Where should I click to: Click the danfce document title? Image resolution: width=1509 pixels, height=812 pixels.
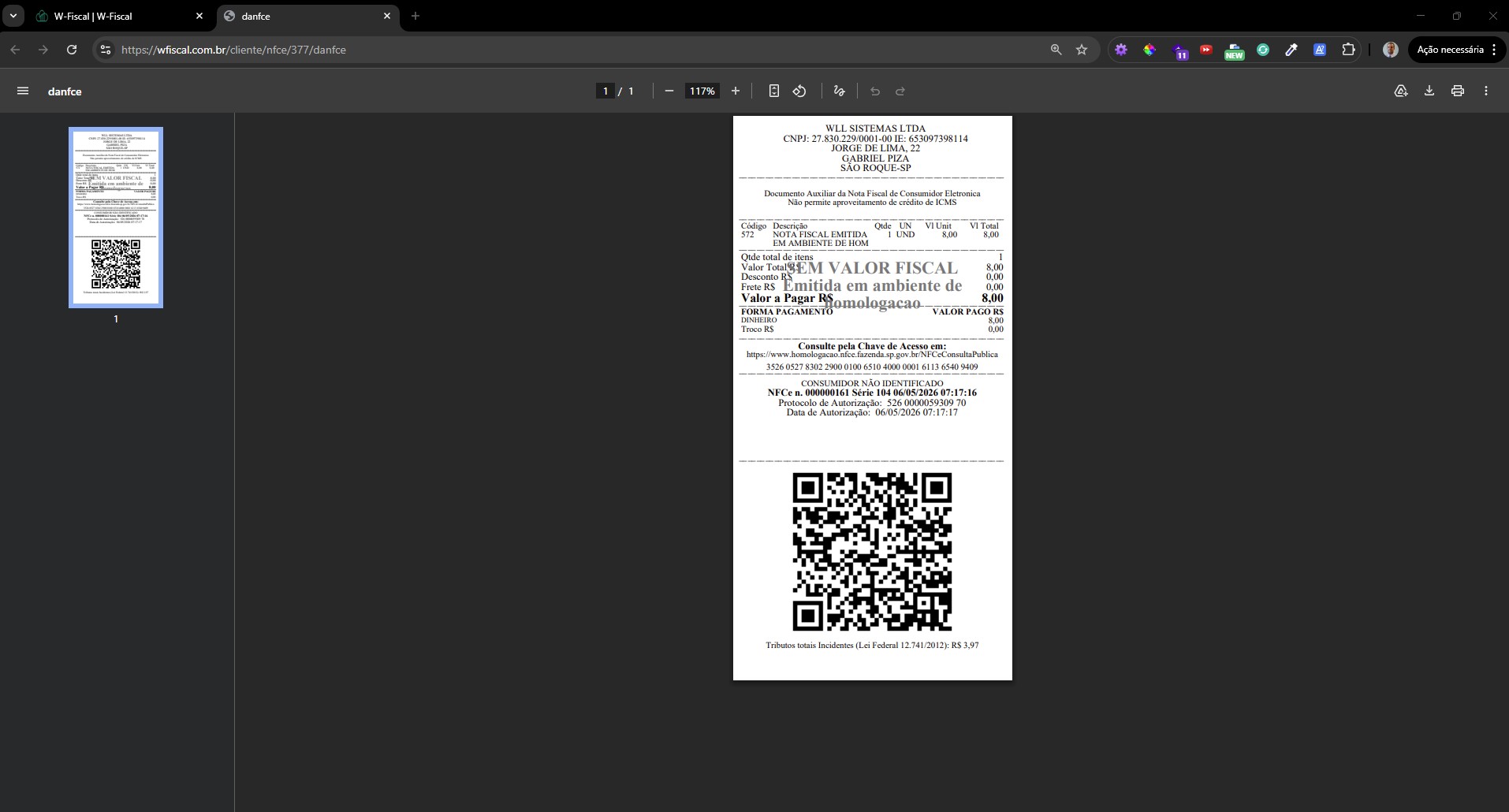65,91
